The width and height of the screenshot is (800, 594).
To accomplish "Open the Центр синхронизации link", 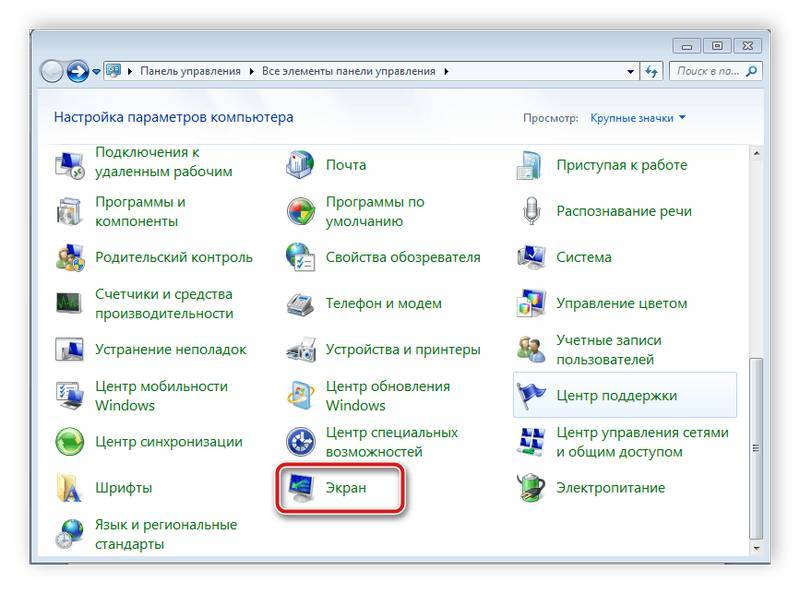I will pos(169,441).
